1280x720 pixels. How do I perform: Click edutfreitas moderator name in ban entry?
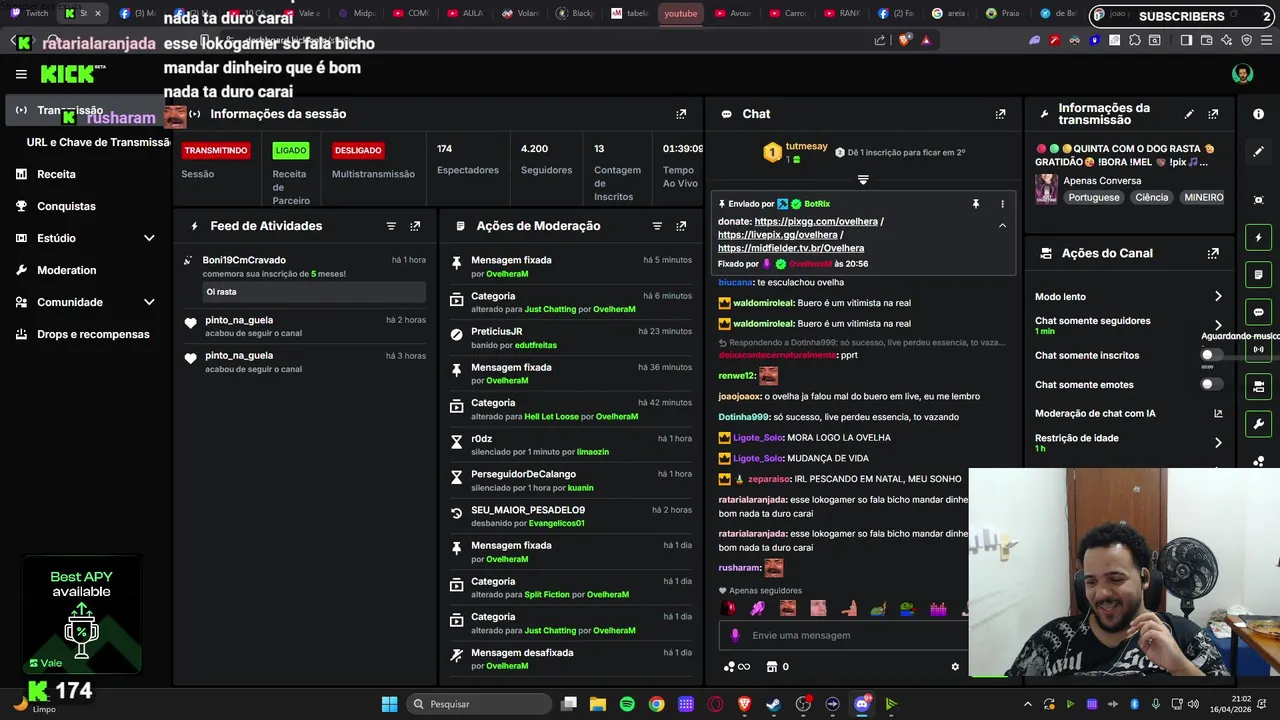tap(535, 345)
